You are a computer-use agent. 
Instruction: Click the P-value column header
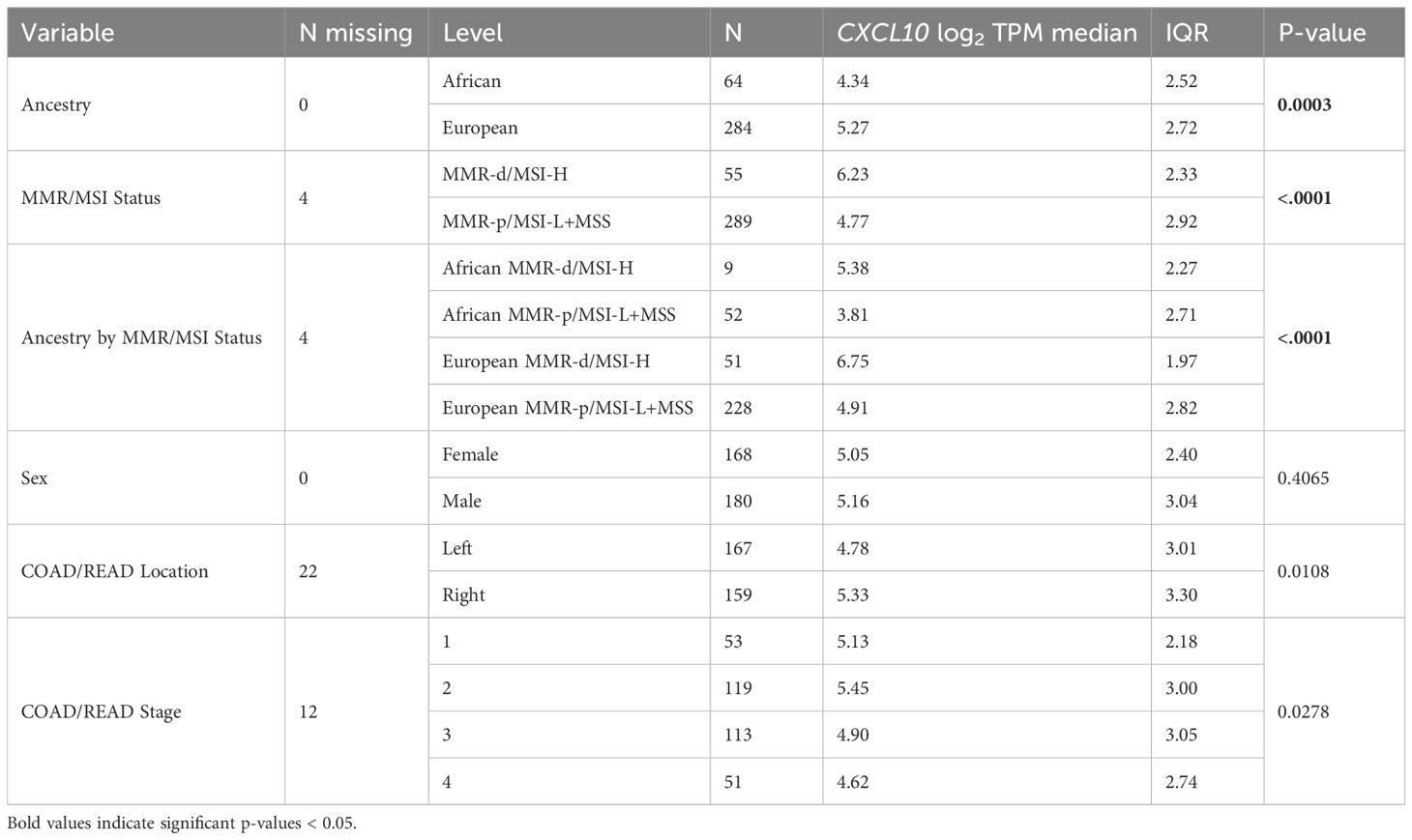tap(1322, 33)
